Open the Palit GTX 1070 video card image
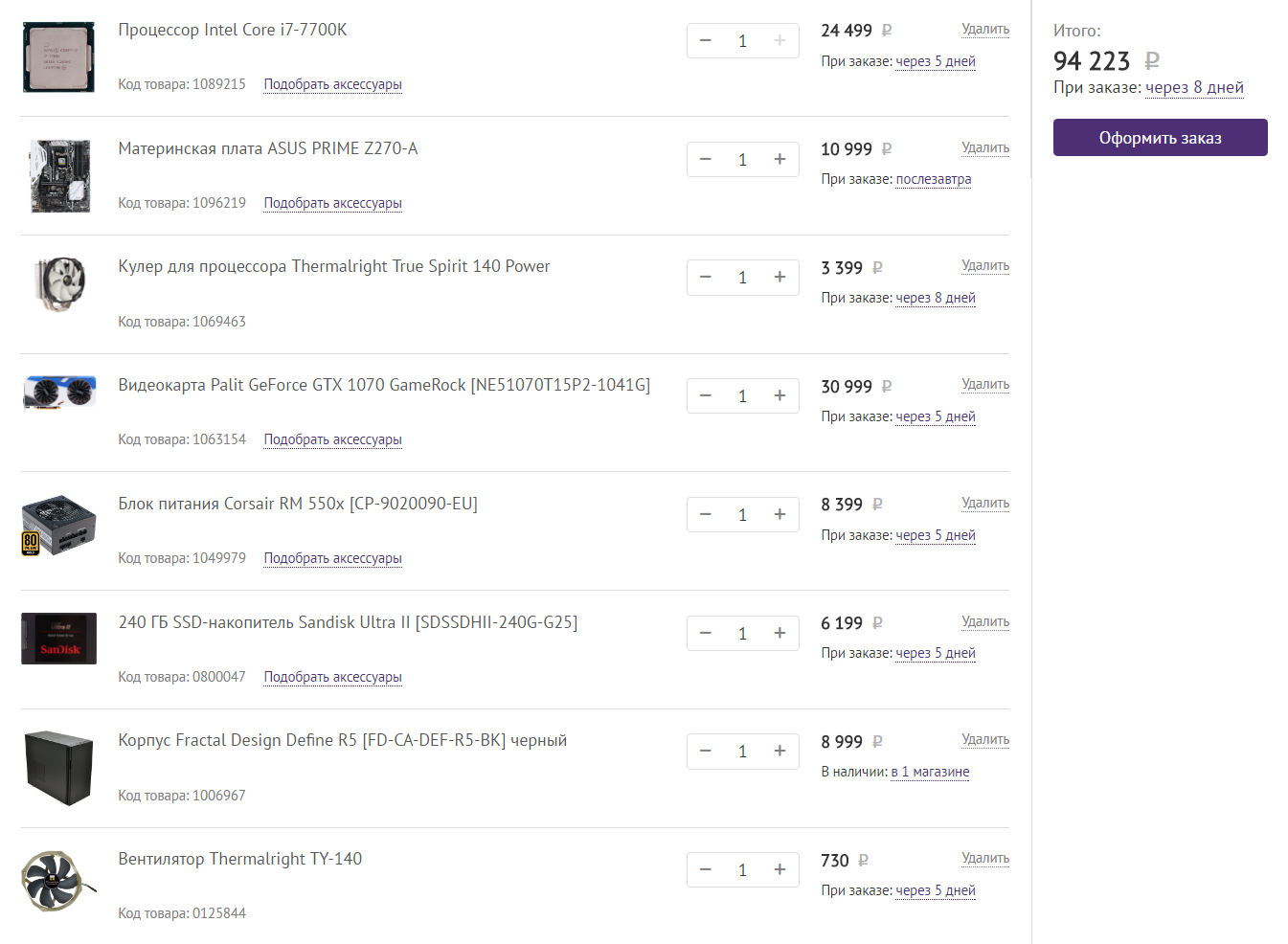The height and width of the screenshot is (944, 1288). [x=58, y=393]
